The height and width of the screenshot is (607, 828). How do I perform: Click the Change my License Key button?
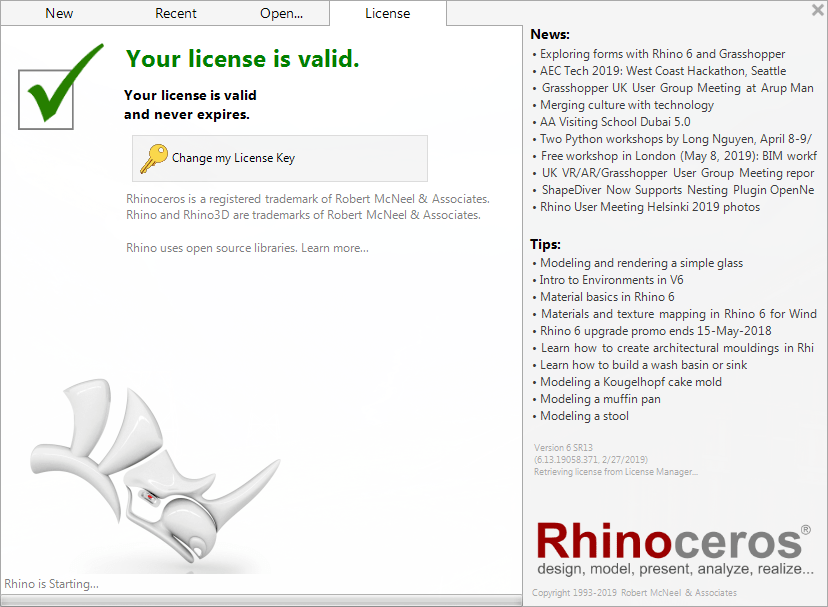[280, 158]
